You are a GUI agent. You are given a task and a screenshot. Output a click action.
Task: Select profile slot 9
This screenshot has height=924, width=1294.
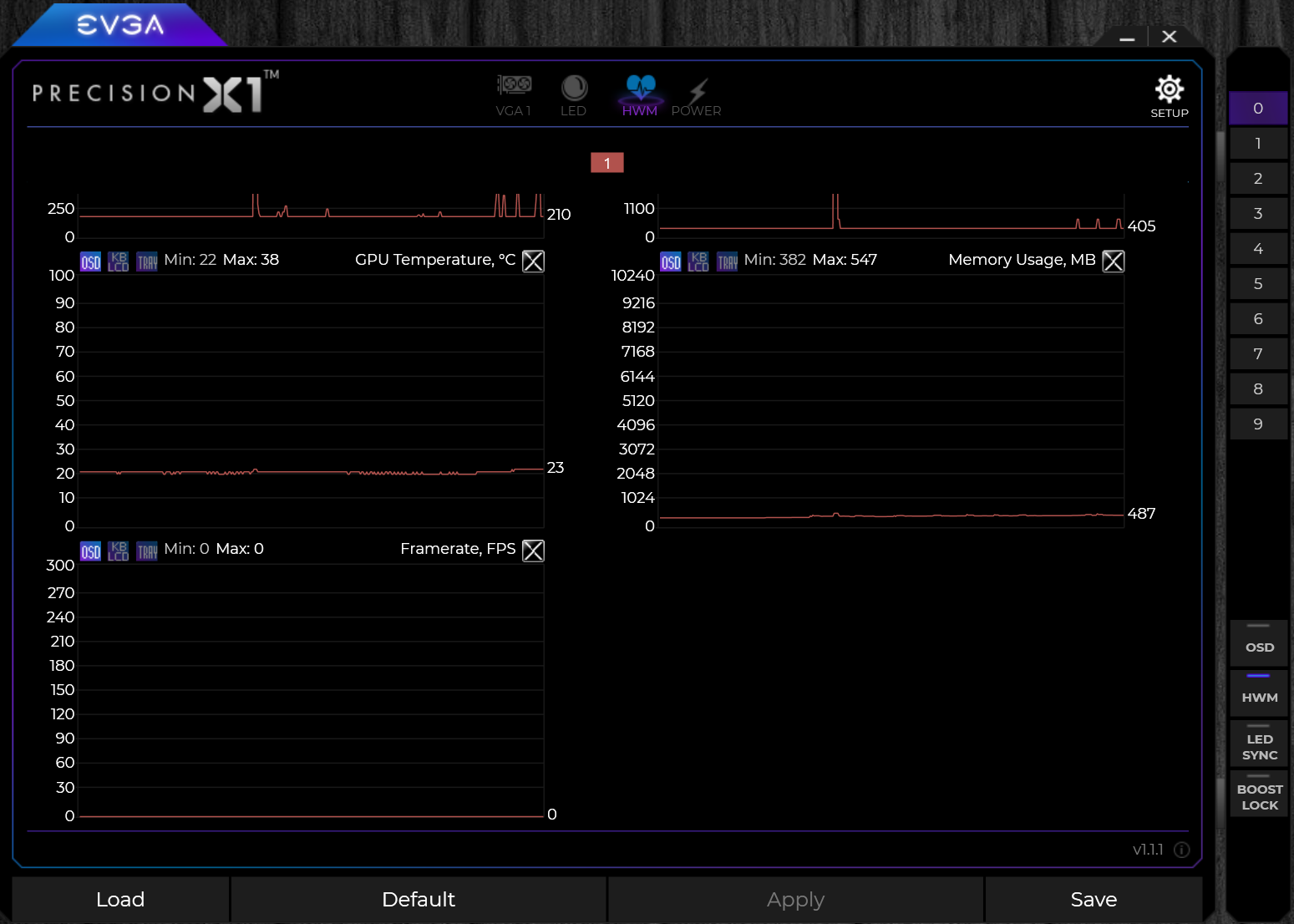click(x=1258, y=424)
